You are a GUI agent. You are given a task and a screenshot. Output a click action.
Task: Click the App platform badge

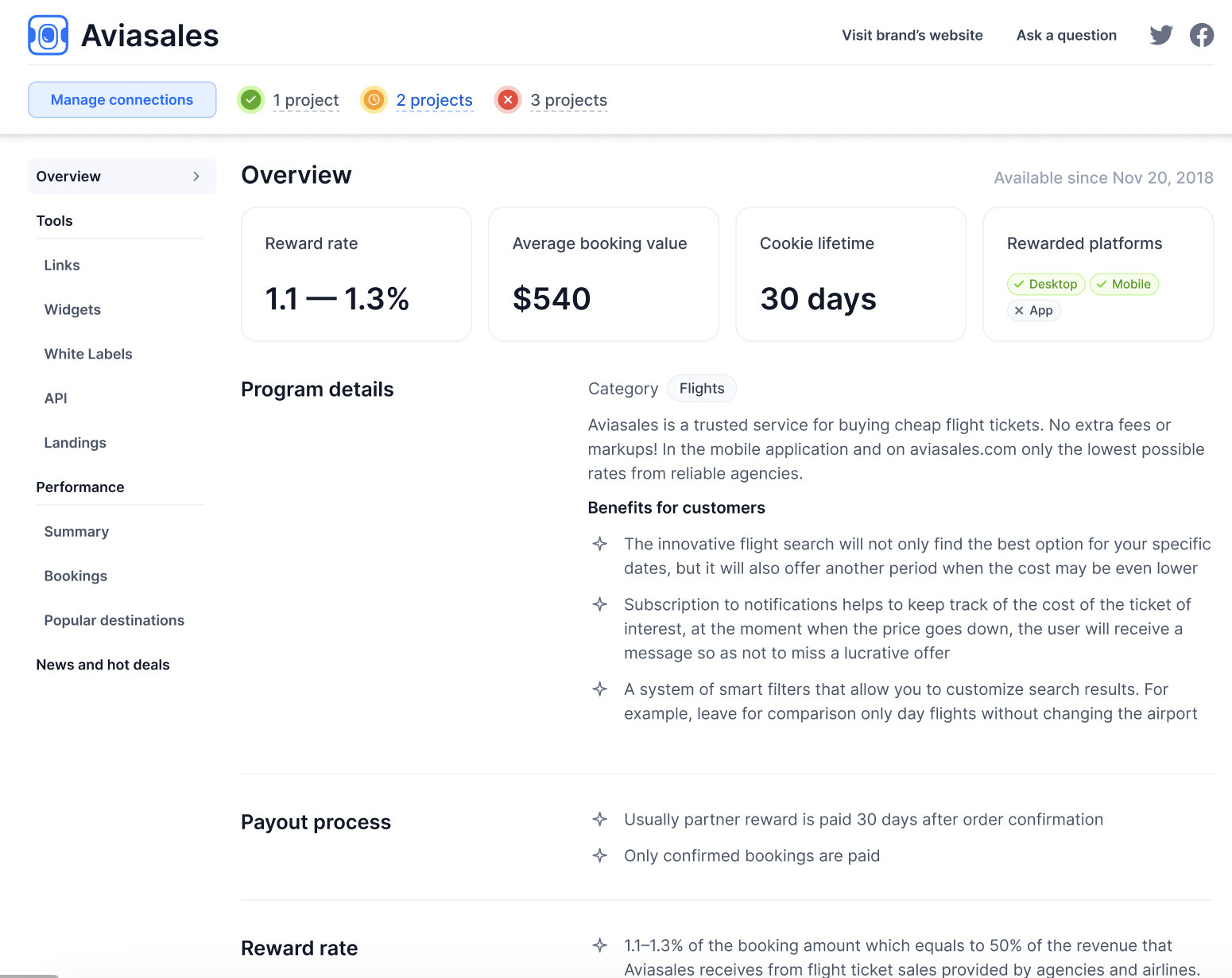pos(1033,310)
